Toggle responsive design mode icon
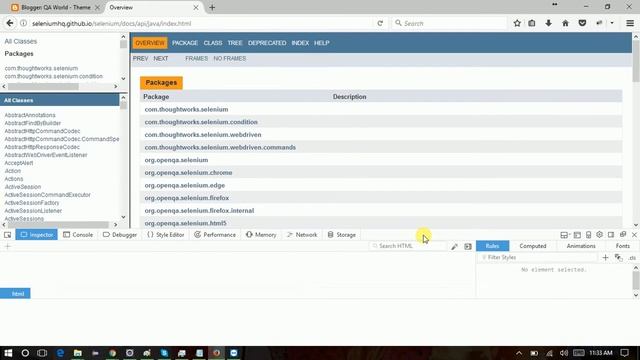The image size is (640, 360). [x=589, y=235]
